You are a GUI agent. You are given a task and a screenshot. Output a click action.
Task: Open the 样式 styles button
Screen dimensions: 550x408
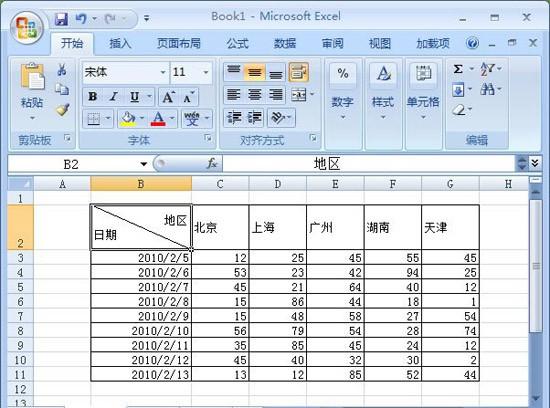[x=383, y=91]
